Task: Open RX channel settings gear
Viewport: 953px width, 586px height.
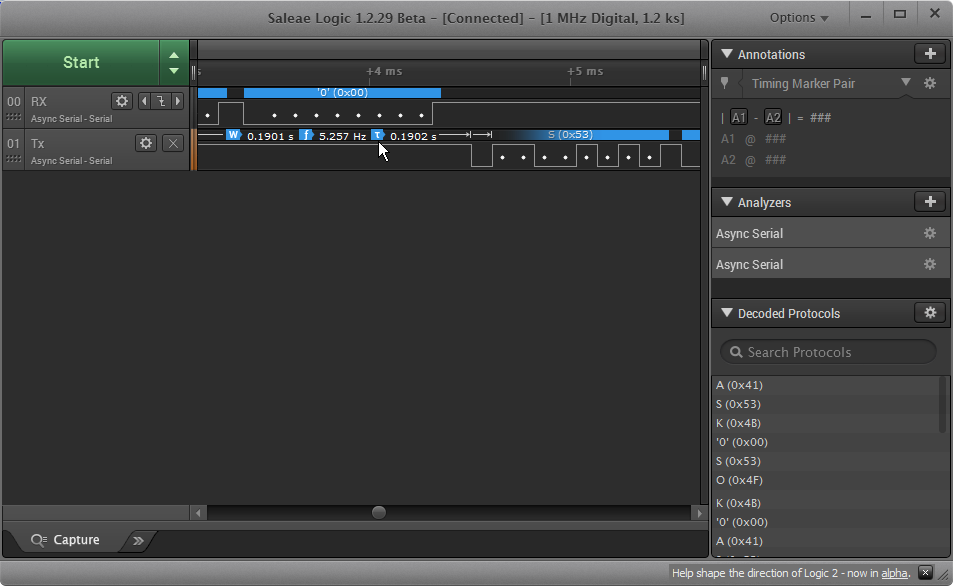Action: point(122,101)
